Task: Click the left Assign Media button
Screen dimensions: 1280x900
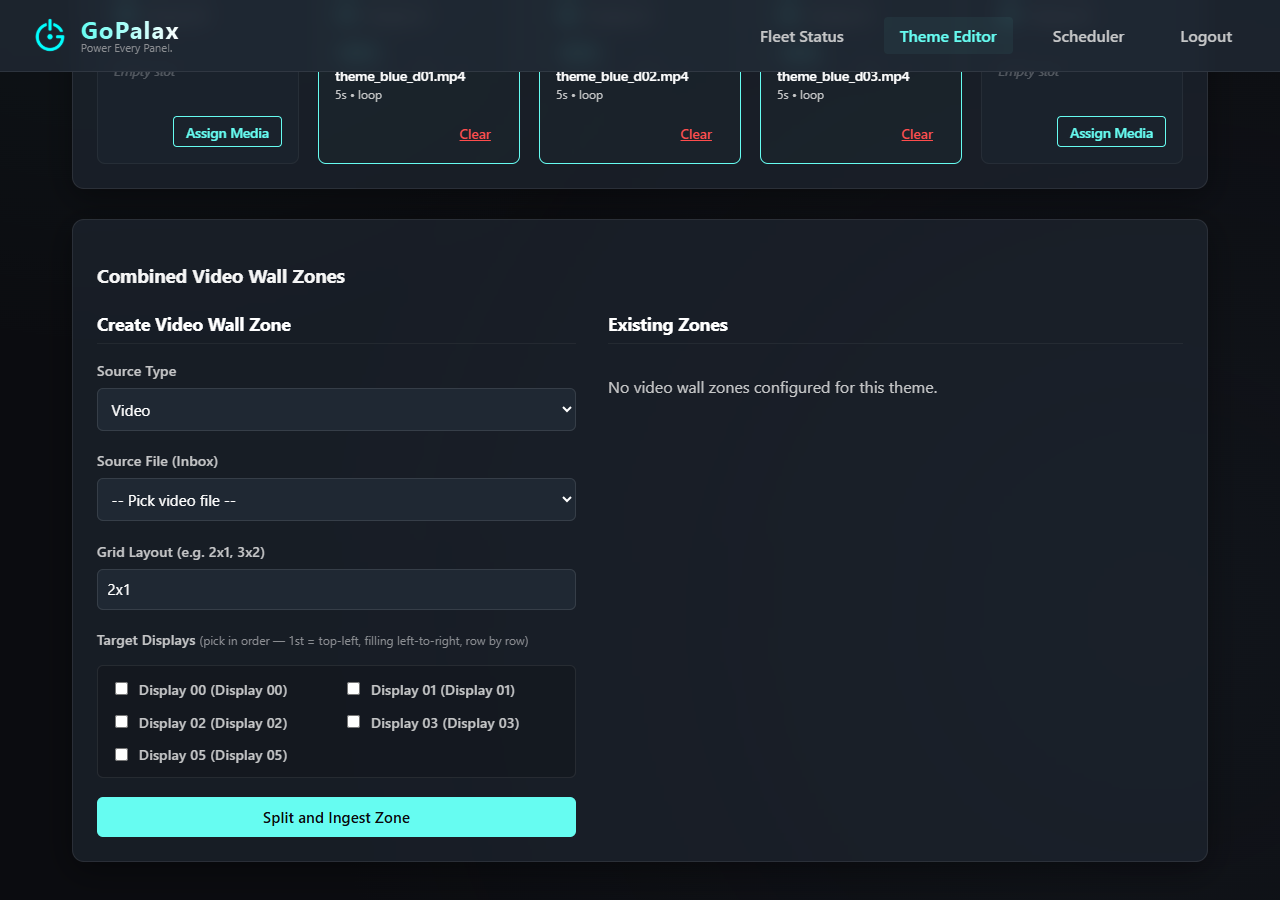Action: coord(227,132)
